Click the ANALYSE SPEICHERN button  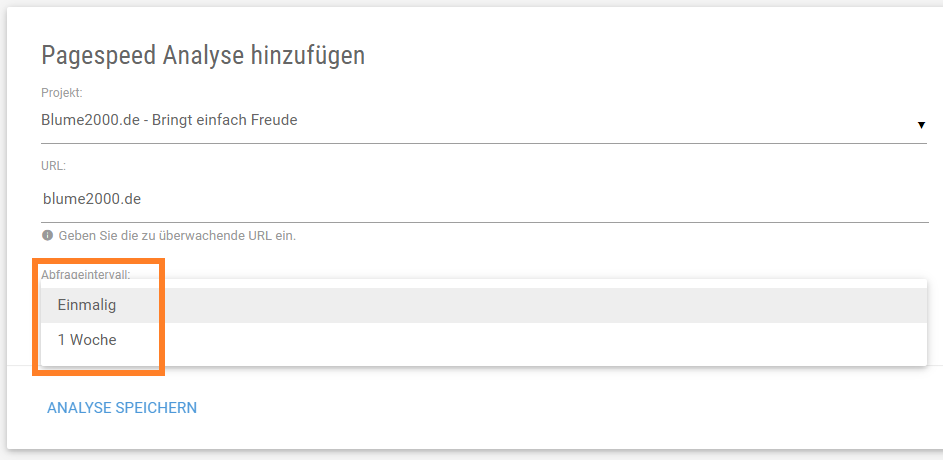click(x=122, y=408)
